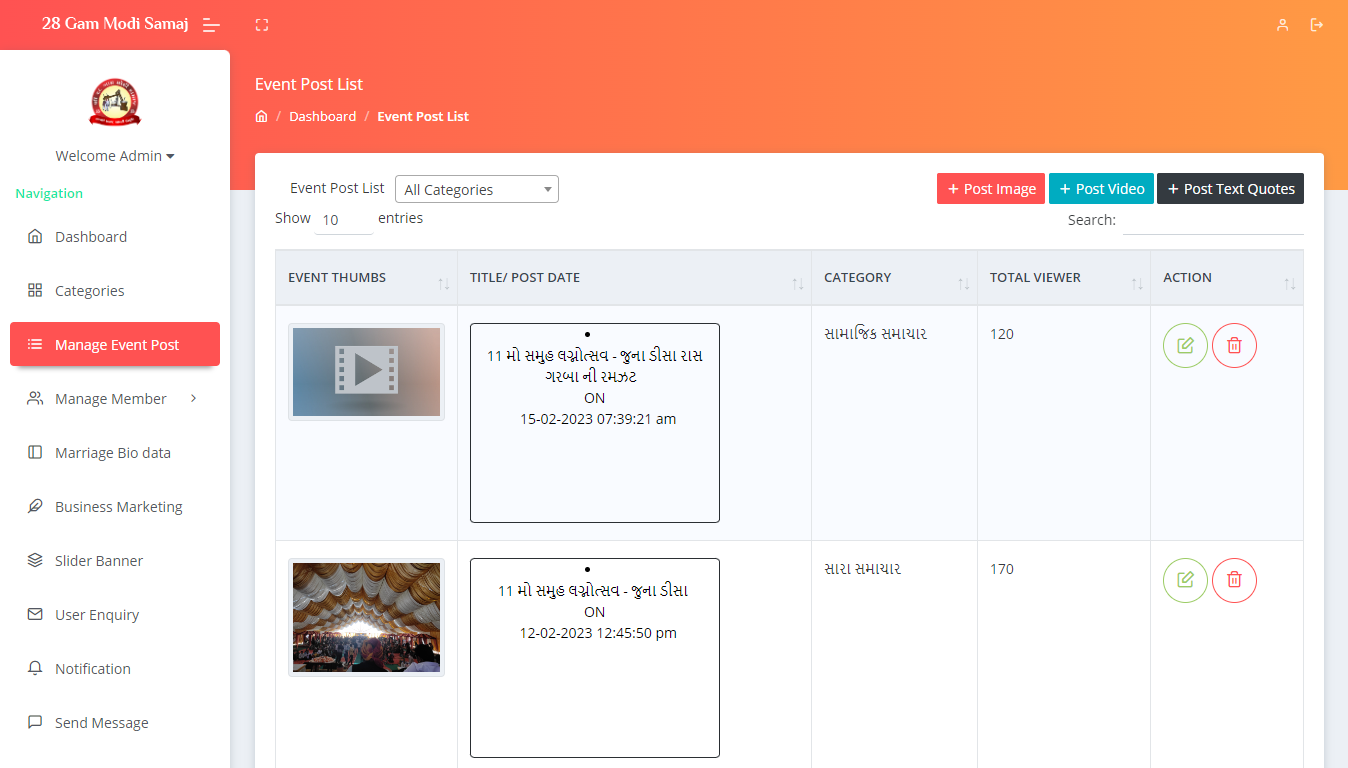The width and height of the screenshot is (1348, 768).
Task: Delete the second event post
Action: pos(1234,580)
